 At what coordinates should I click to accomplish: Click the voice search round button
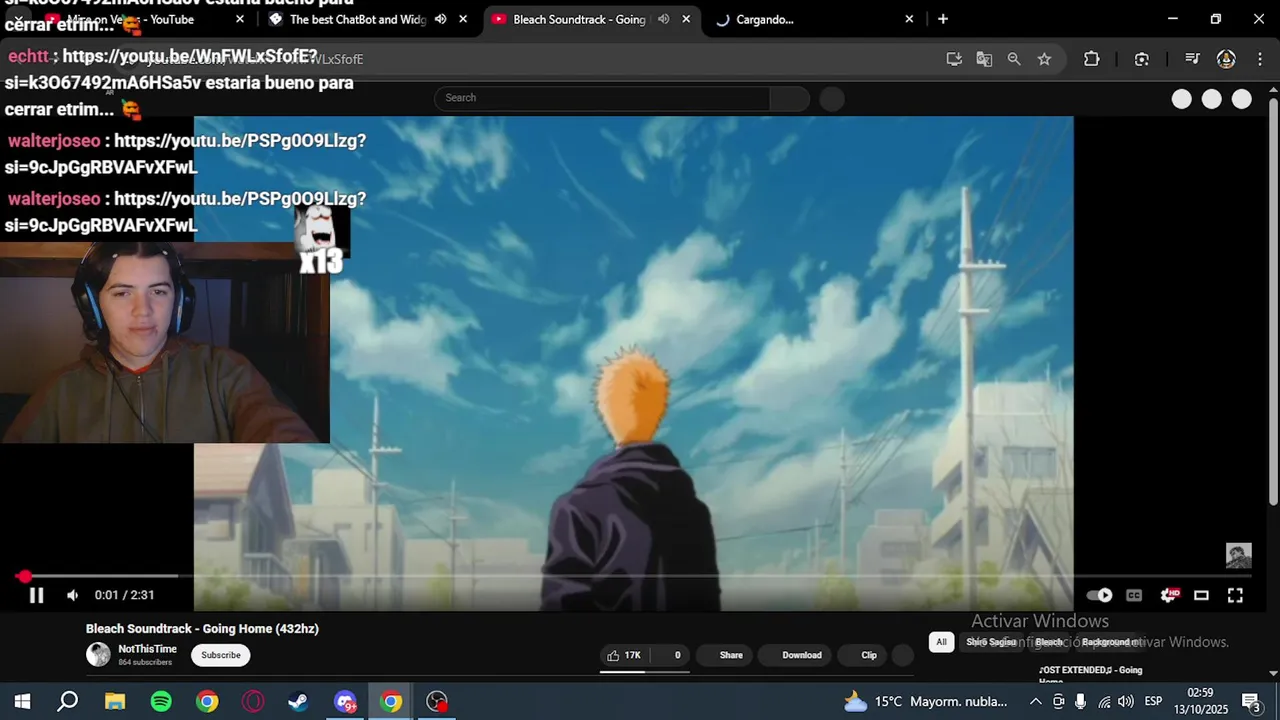[x=832, y=98]
